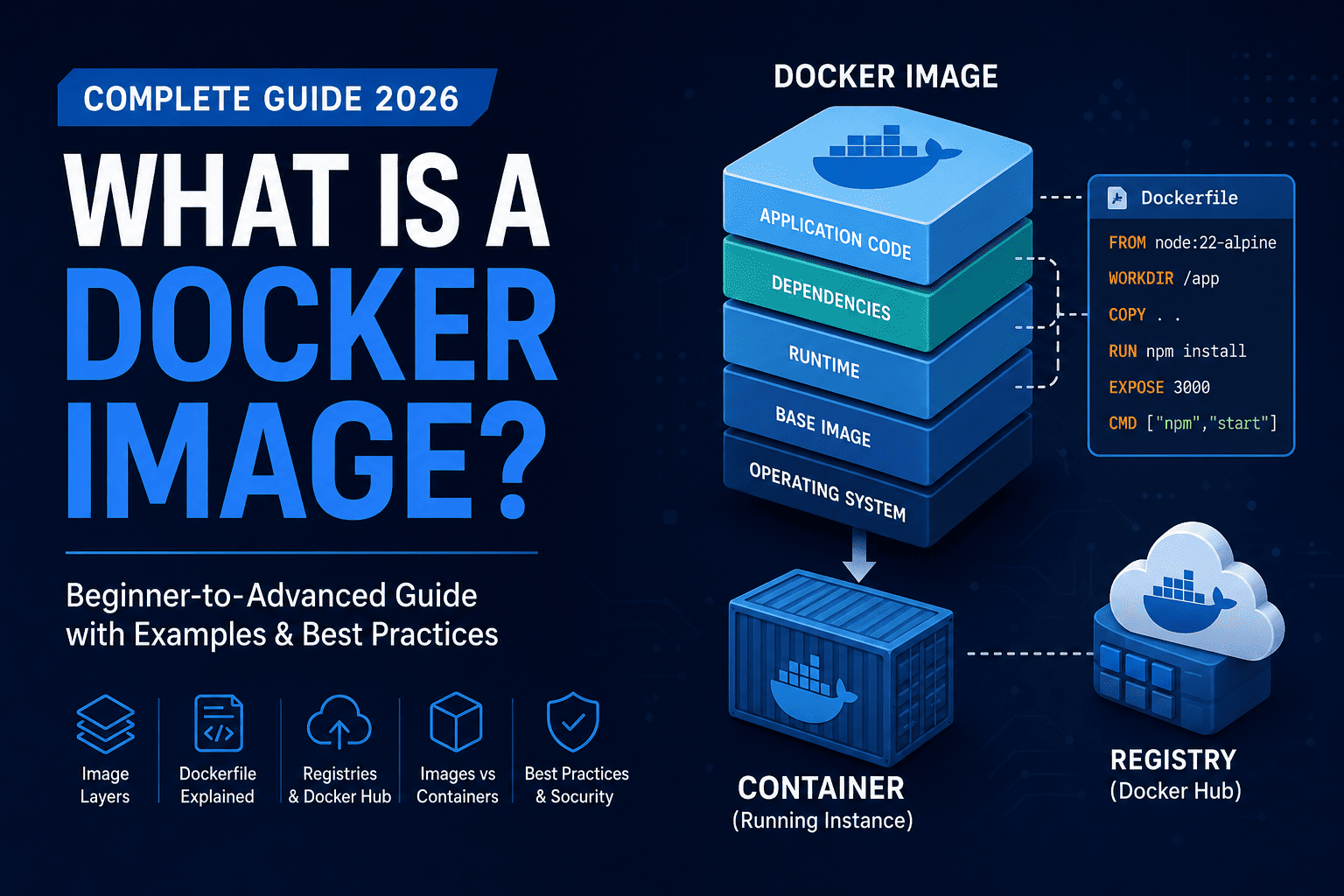Click the 'Image Layers' label text
Viewport: 1344px width, 896px height.
coord(105,785)
